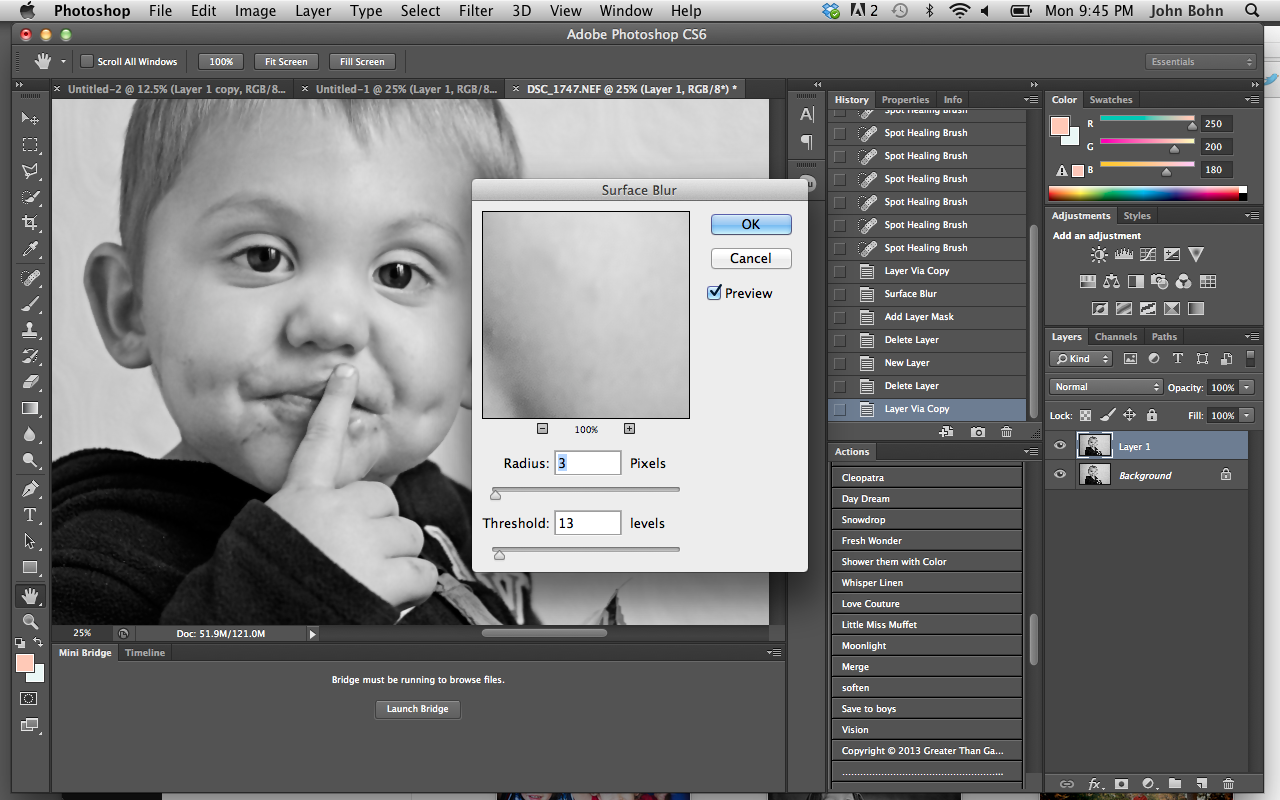Click the foreground color swatch in Color panel
1280x800 pixels.
pyautogui.click(x=1059, y=126)
